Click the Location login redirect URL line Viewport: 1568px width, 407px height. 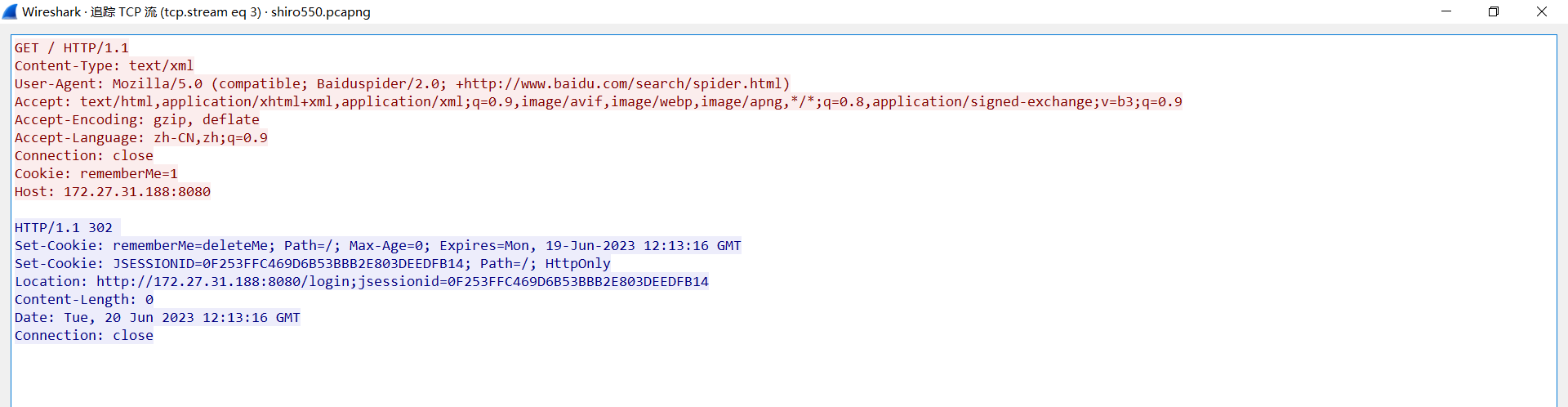click(x=361, y=282)
